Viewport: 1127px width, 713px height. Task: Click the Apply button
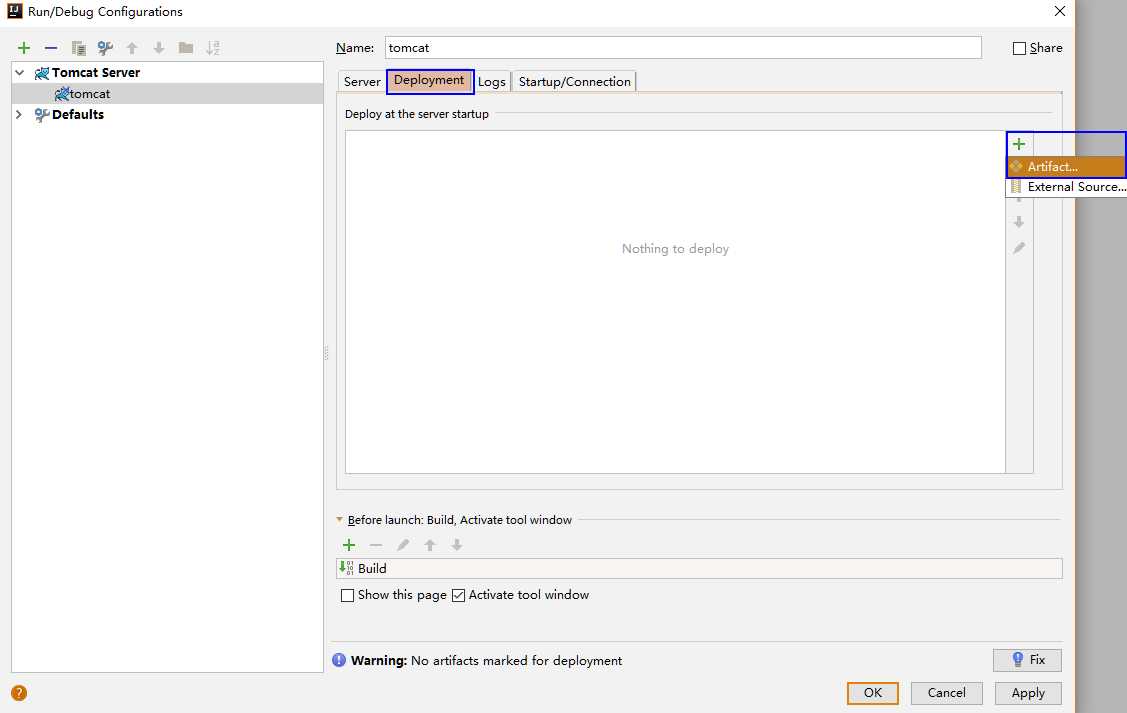coord(1028,693)
